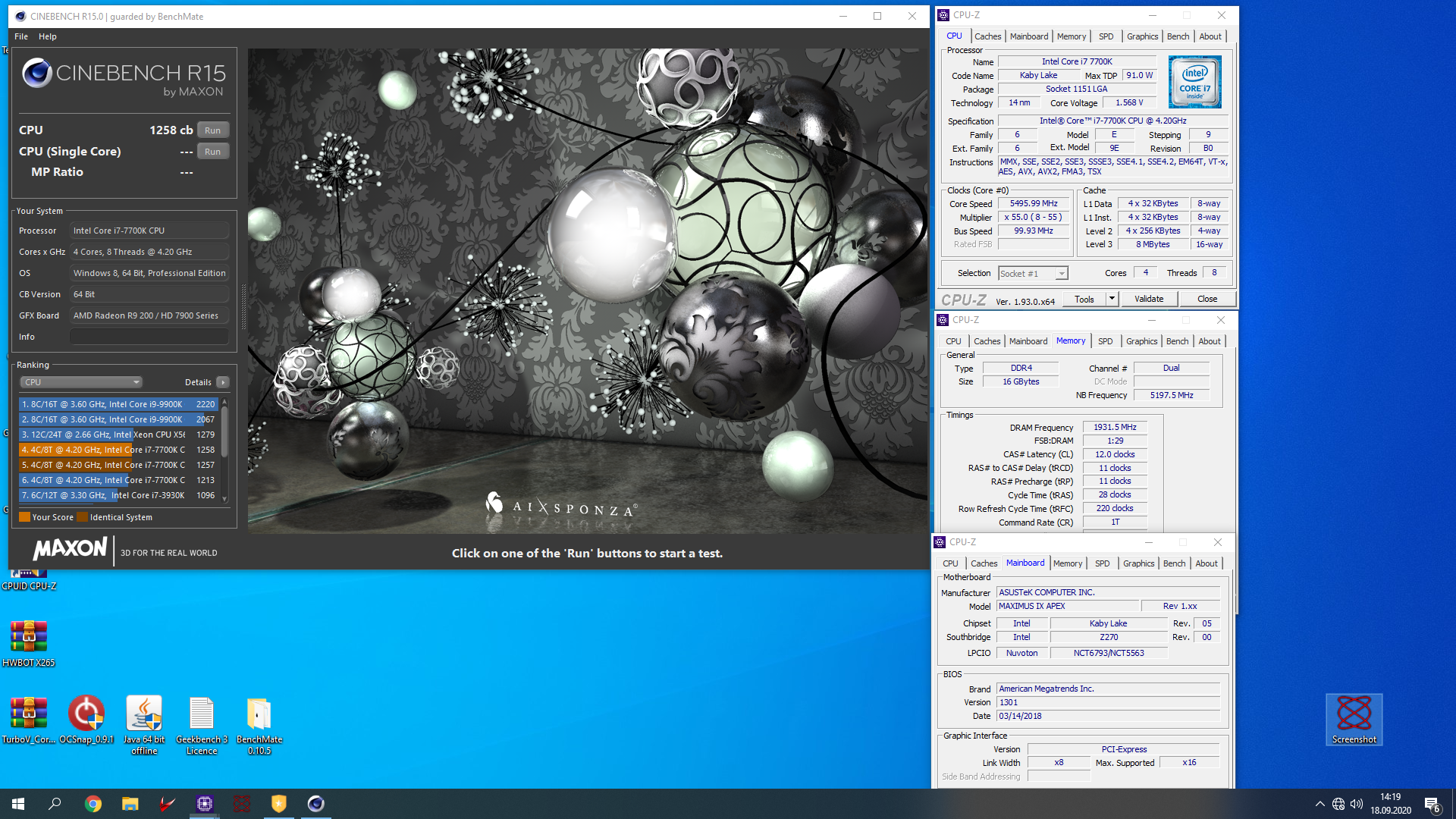1456x819 pixels.
Task: Click the red Screenshot tool taskbar icon
Action: [x=242, y=804]
